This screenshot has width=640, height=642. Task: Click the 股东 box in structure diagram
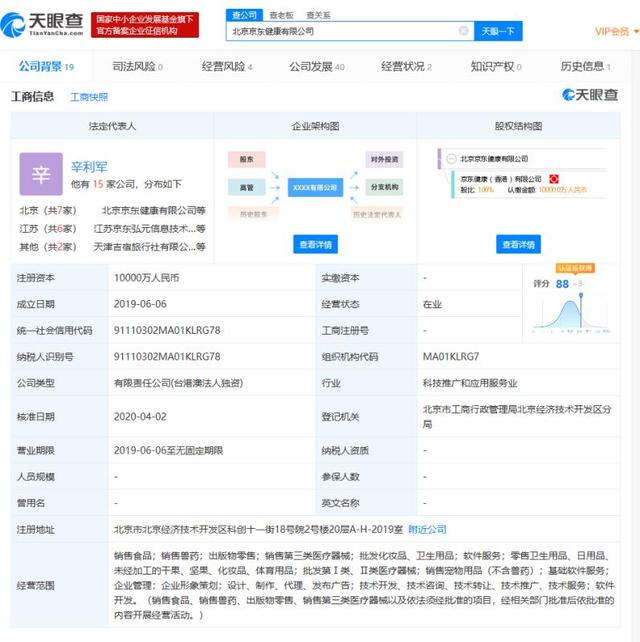point(247,159)
